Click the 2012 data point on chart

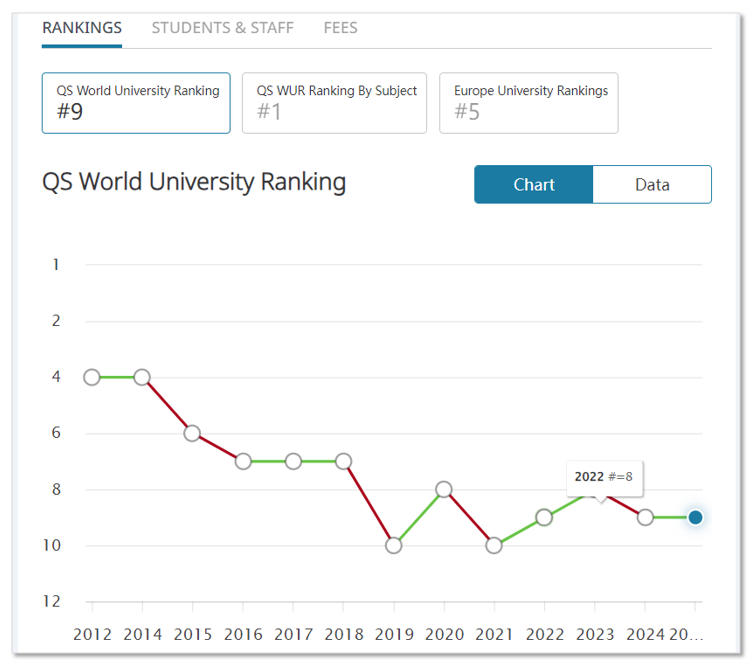pos(92,377)
